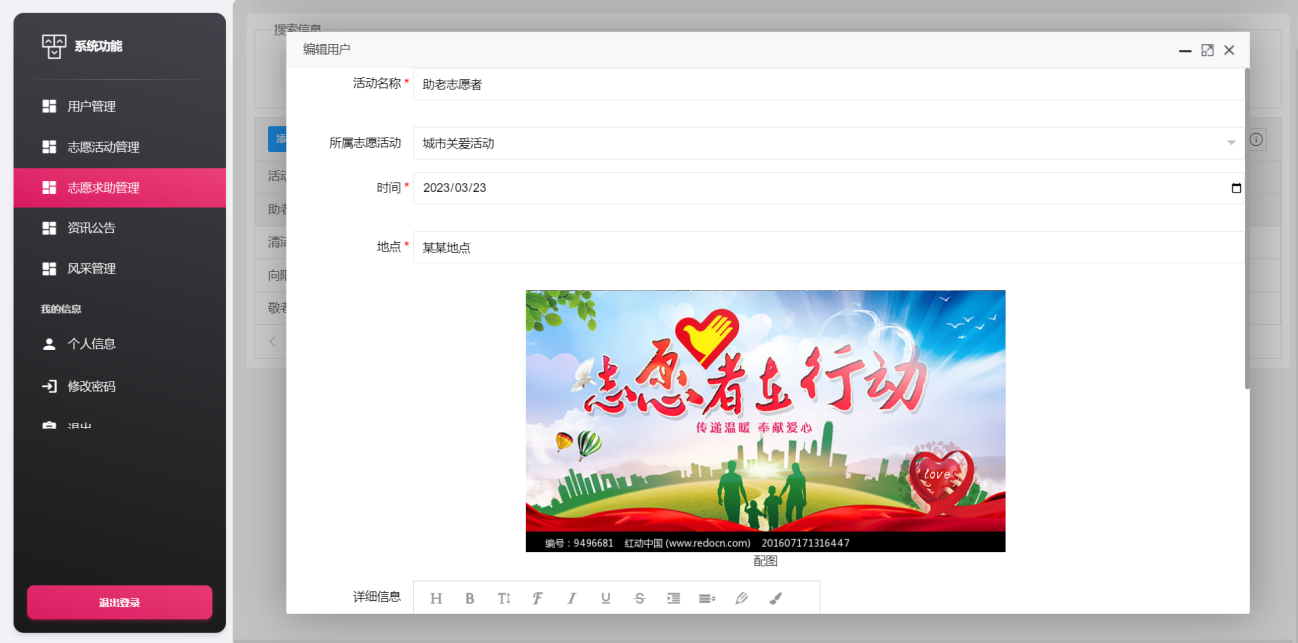Viewport: 1298px width, 643px height.
Task: Select the paint brush background color icon
Action: 776,598
